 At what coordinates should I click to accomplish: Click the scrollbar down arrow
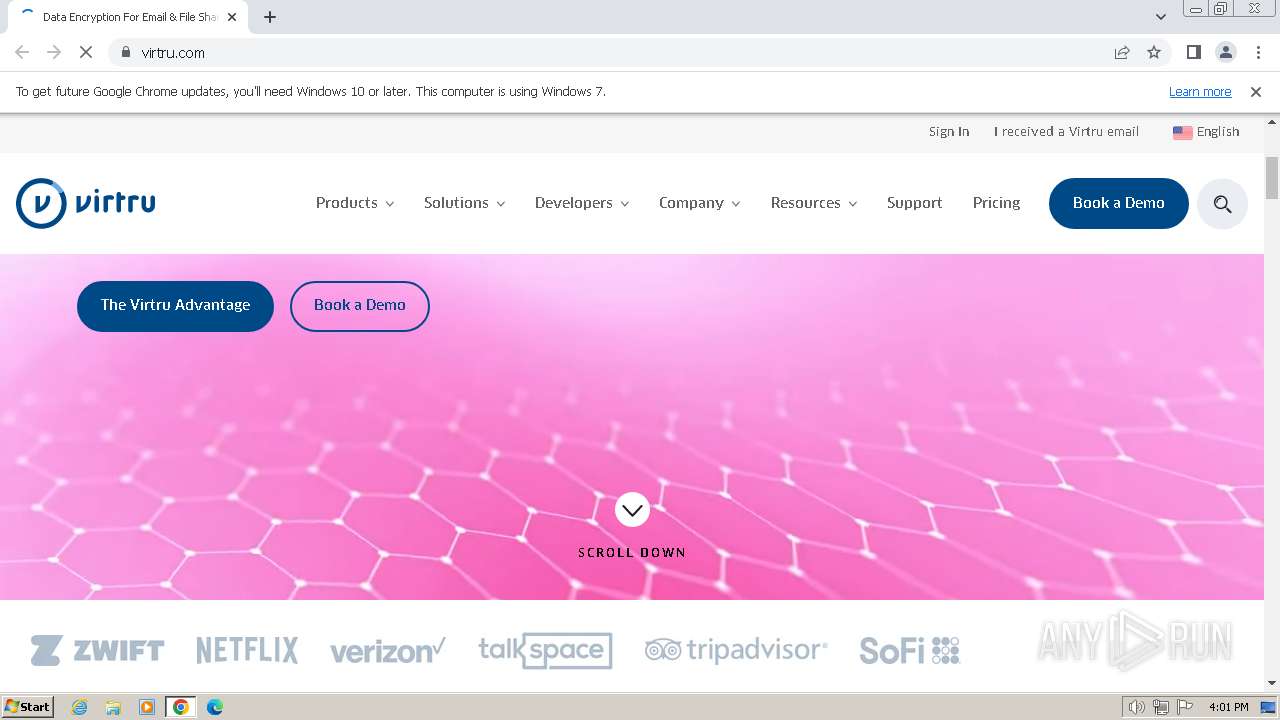pos(1272,684)
